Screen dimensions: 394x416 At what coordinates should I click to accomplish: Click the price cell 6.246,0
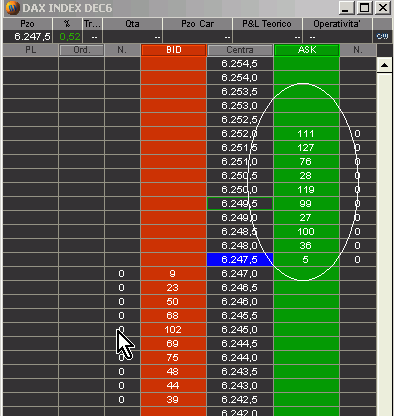(240, 302)
